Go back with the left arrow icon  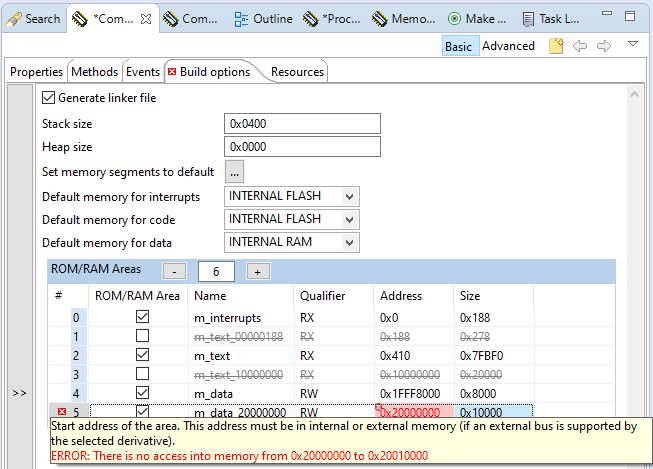point(580,46)
